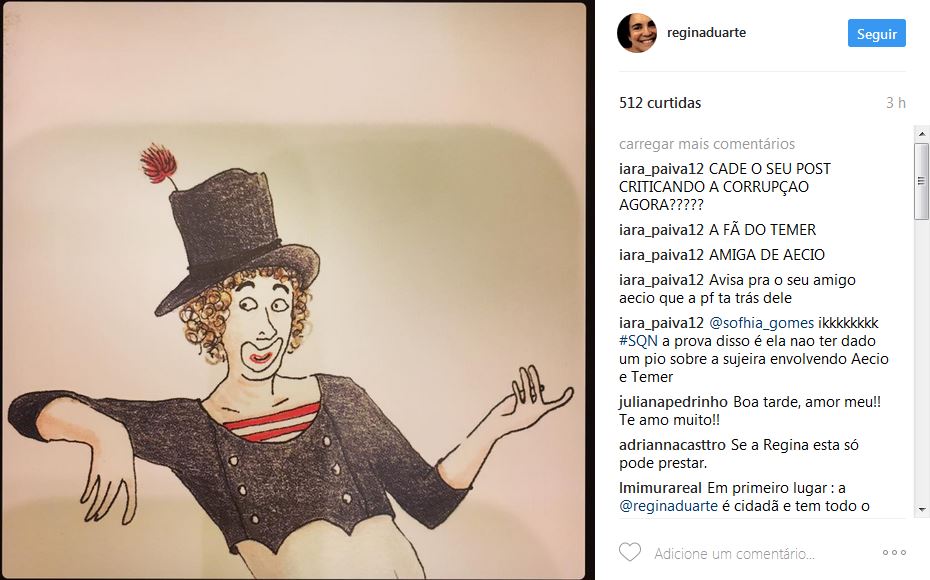Open the reginaduarte username link
Image resolution: width=930 pixels, height=580 pixels.
[706, 33]
